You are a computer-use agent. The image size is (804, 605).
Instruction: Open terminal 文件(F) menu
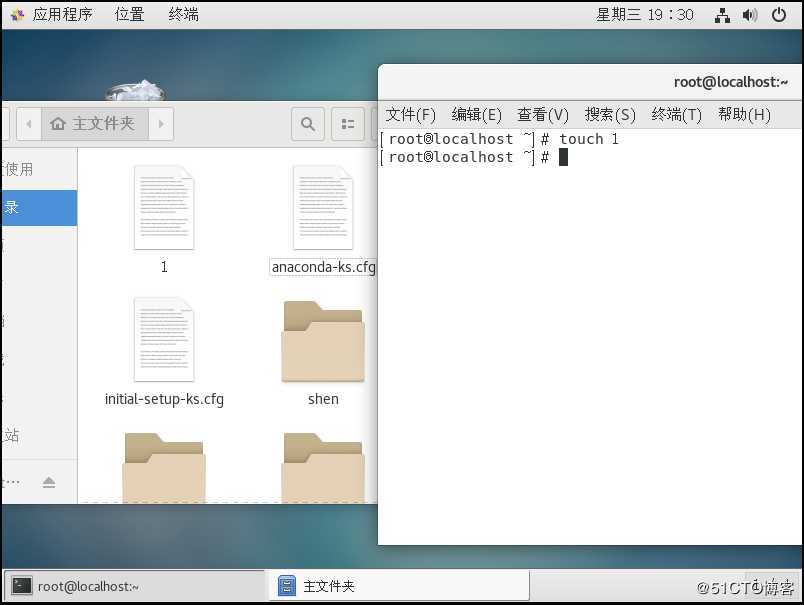tap(410, 114)
